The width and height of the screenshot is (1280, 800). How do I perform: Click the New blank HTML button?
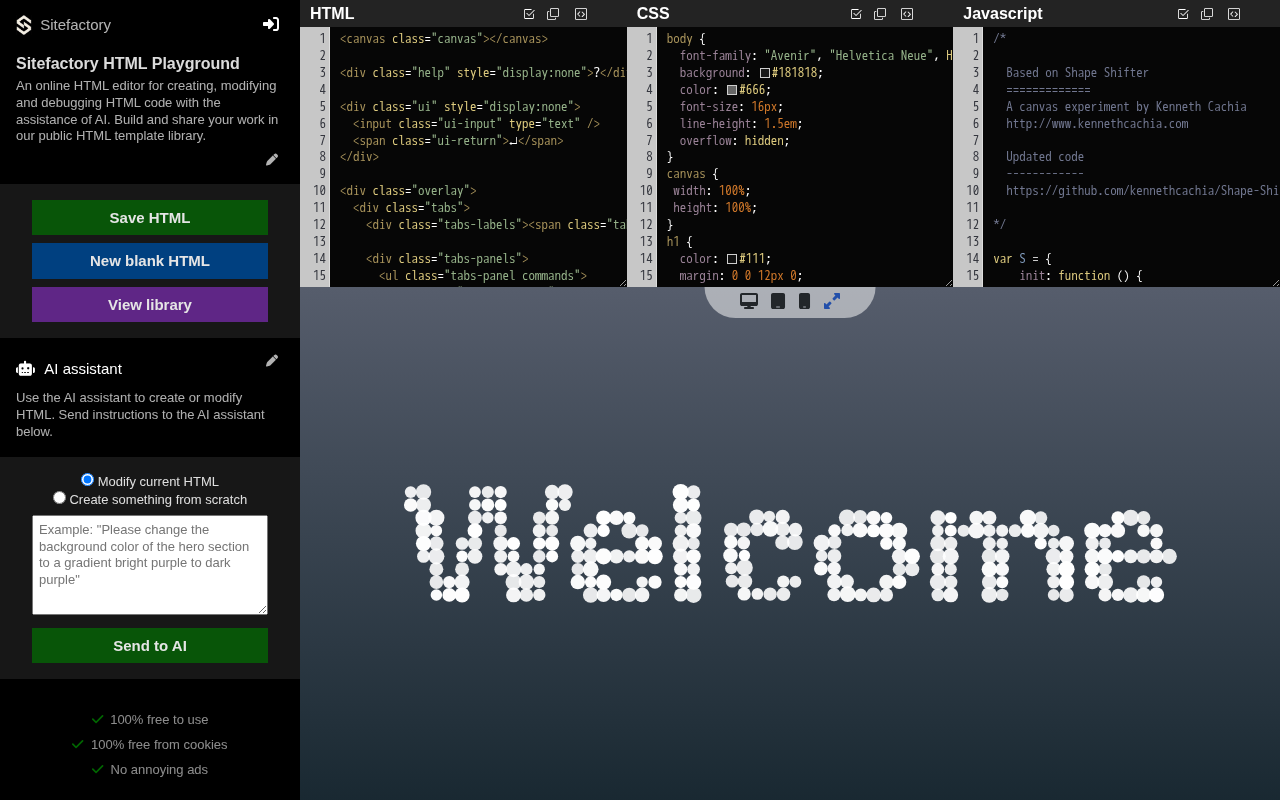coord(150,261)
